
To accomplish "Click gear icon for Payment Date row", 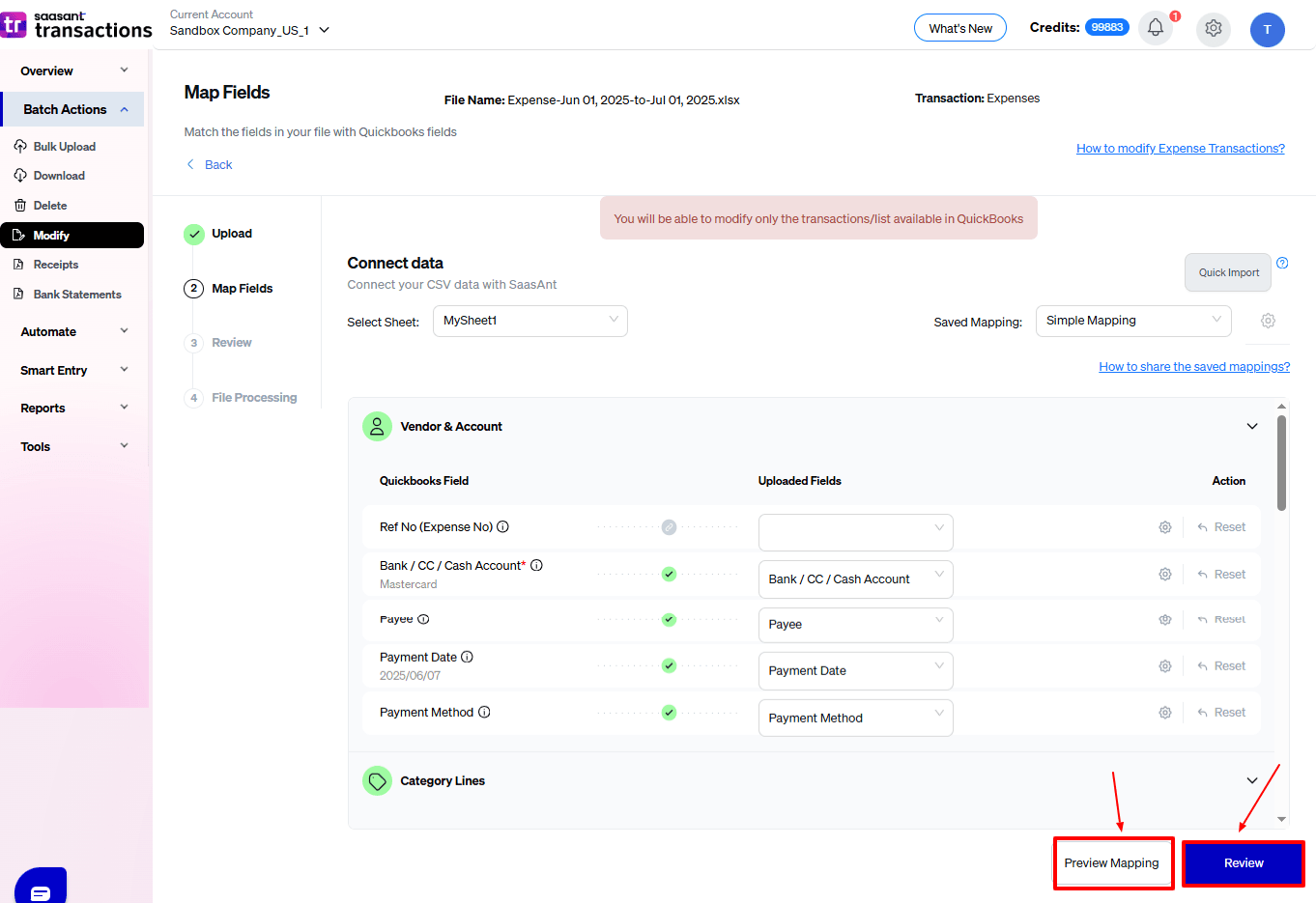I will pyautogui.click(x=1165, y=666).
